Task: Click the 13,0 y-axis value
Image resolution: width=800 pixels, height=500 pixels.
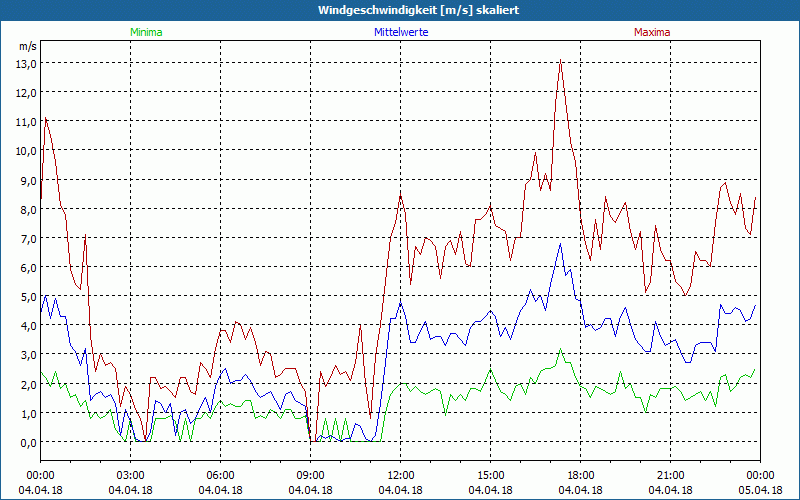Action: coord(27,64)
